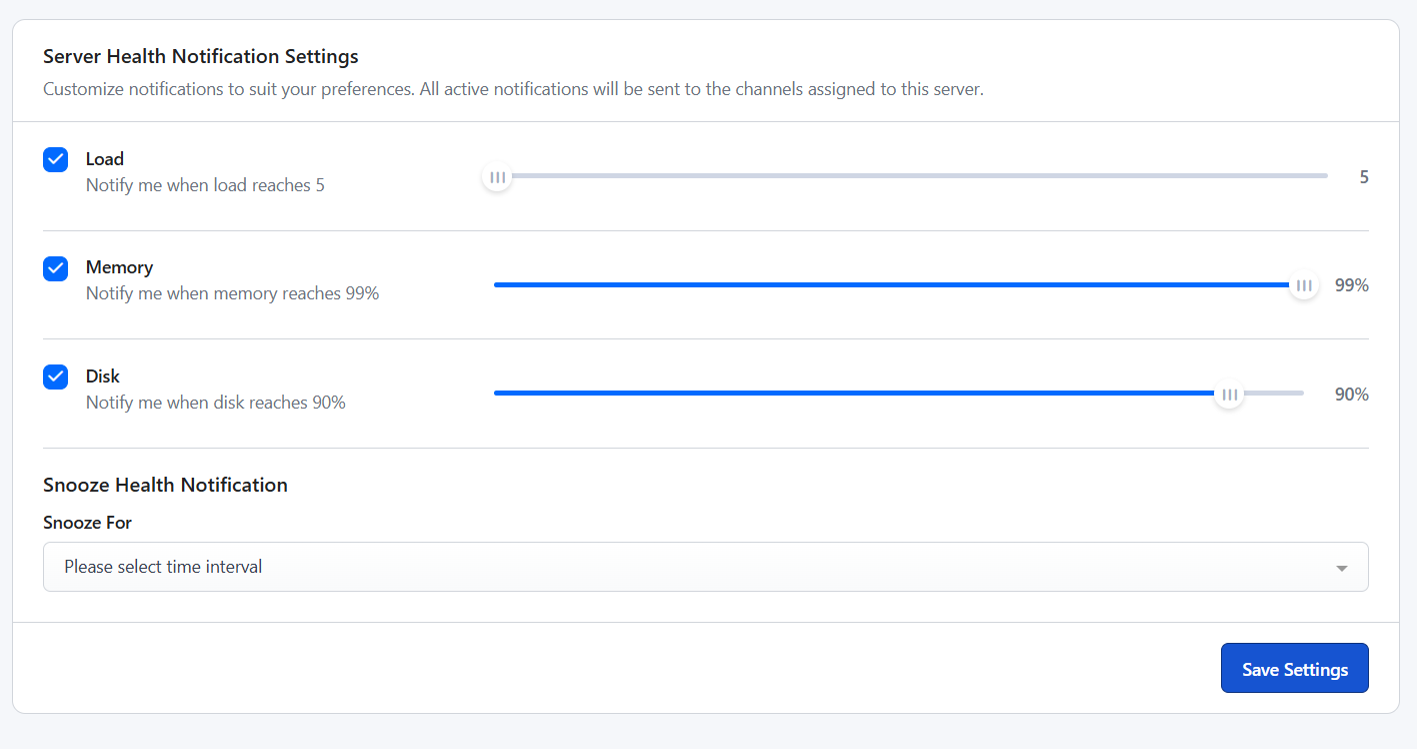This screenshot has width=1417, height=749.
Task: Click the Memory label text
Action: point(119,268)
